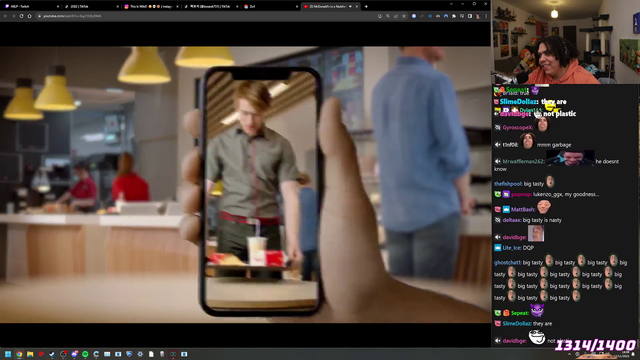Toggle the browser side panel
The width and height of the screenshot is (640, 360).
470,16
